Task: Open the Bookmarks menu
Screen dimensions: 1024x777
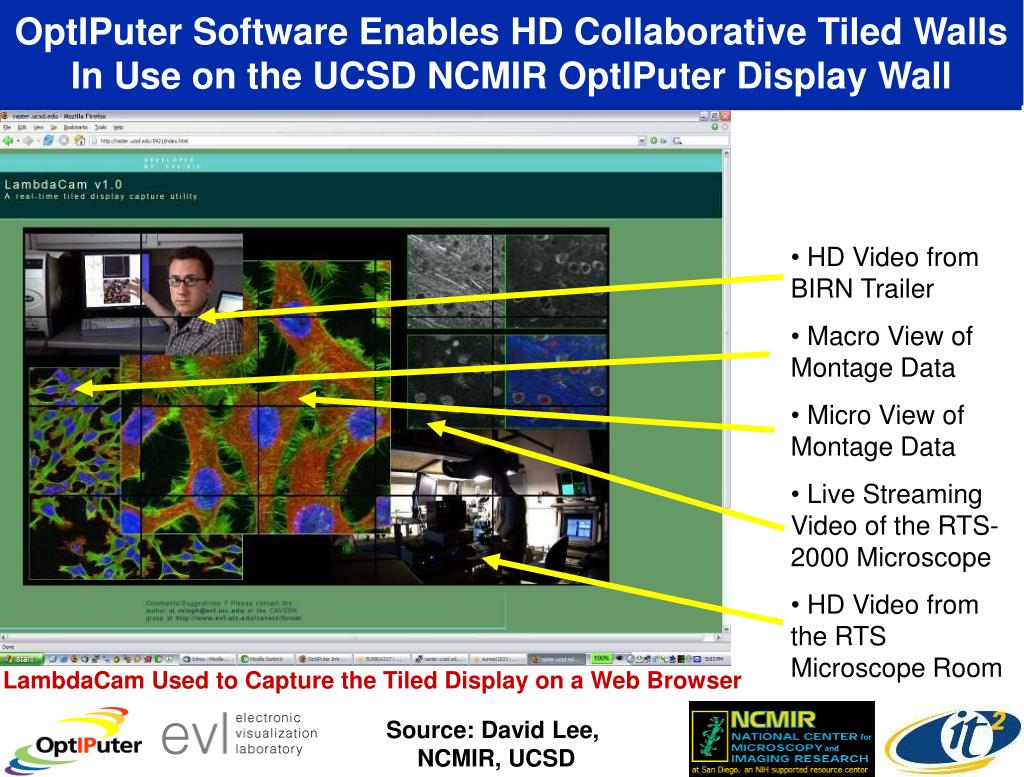Action: (x=76, y=127)
